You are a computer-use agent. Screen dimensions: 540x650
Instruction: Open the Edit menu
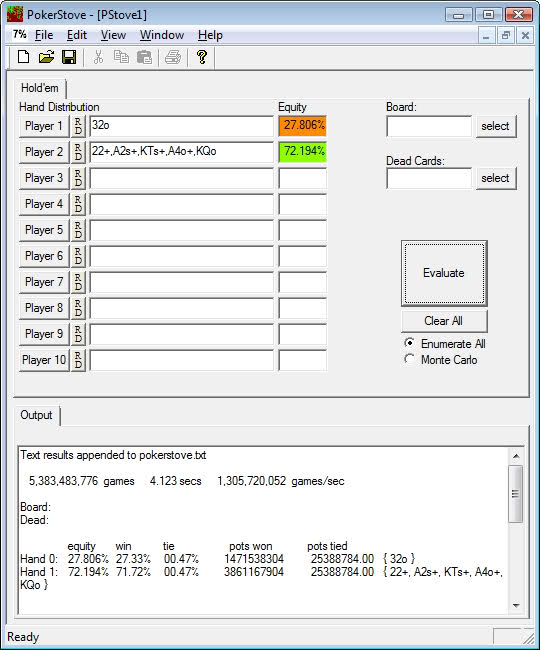click(77, 35)
